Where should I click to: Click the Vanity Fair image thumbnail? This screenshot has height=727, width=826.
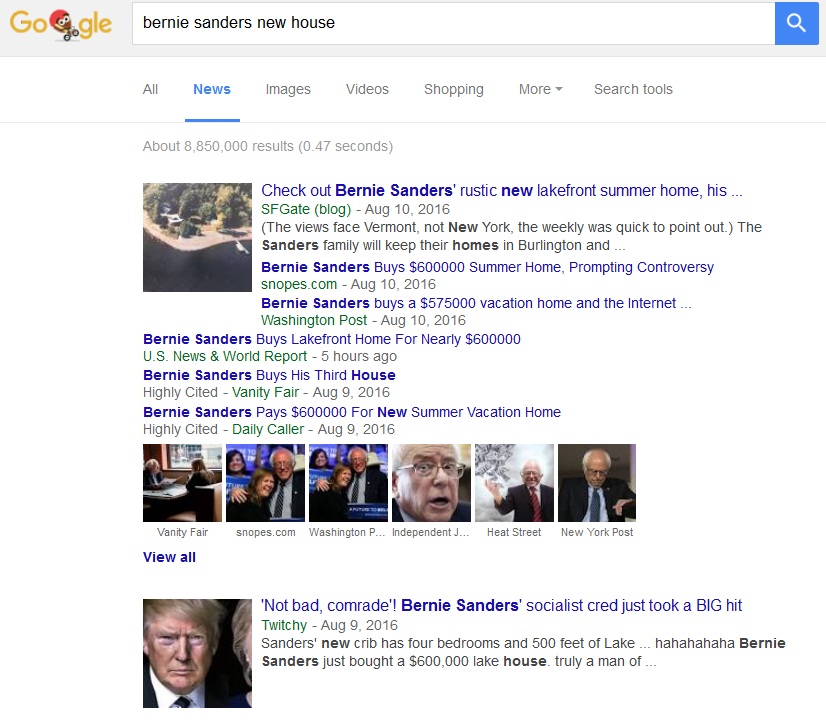click(x=182, y=483)
